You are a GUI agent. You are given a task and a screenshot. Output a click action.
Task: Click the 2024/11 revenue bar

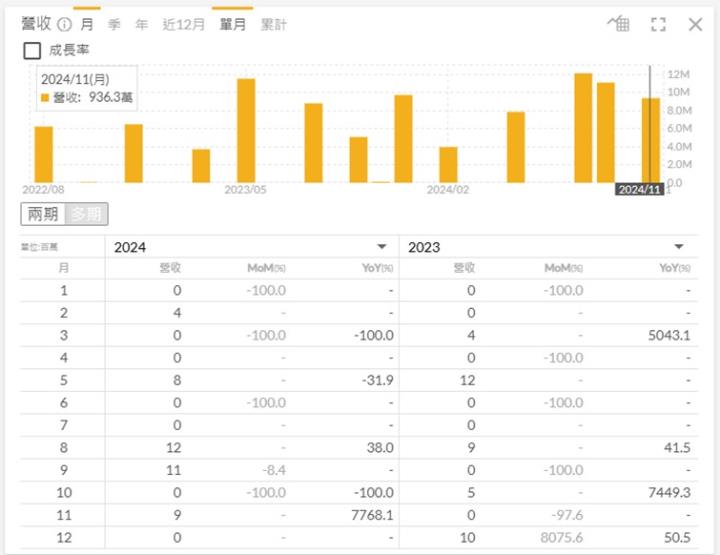tap(650, 140)
